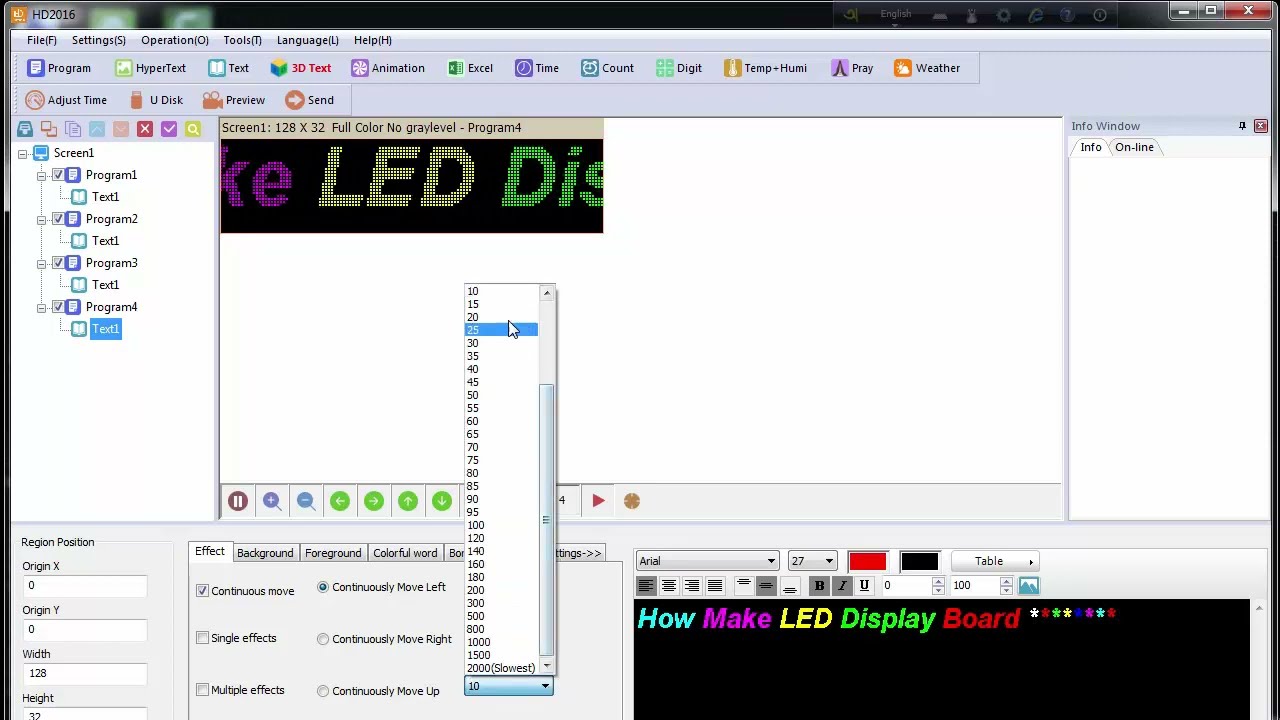Zoom in on the screen preview
Screen dimensions: 1280x720
pyautogui.click(x=272, y=501)
